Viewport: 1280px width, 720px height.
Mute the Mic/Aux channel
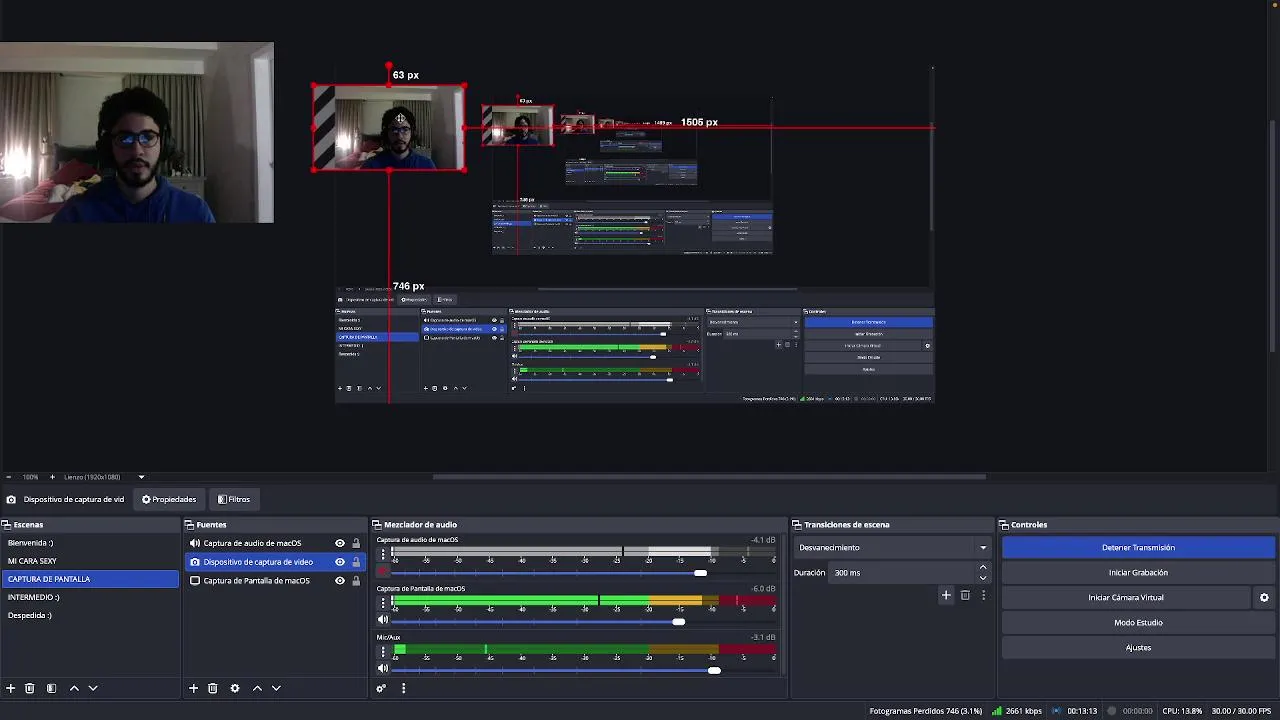coord(382,669)
